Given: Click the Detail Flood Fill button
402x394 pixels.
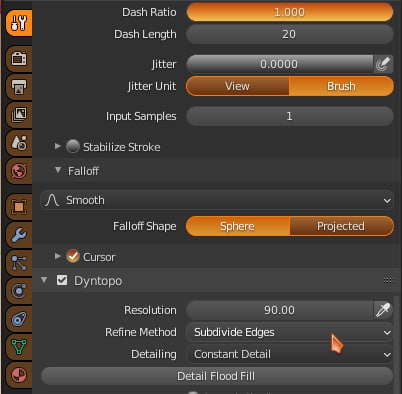Looking at the screenshot, I should pyautogui.click(x=217, y=376).
